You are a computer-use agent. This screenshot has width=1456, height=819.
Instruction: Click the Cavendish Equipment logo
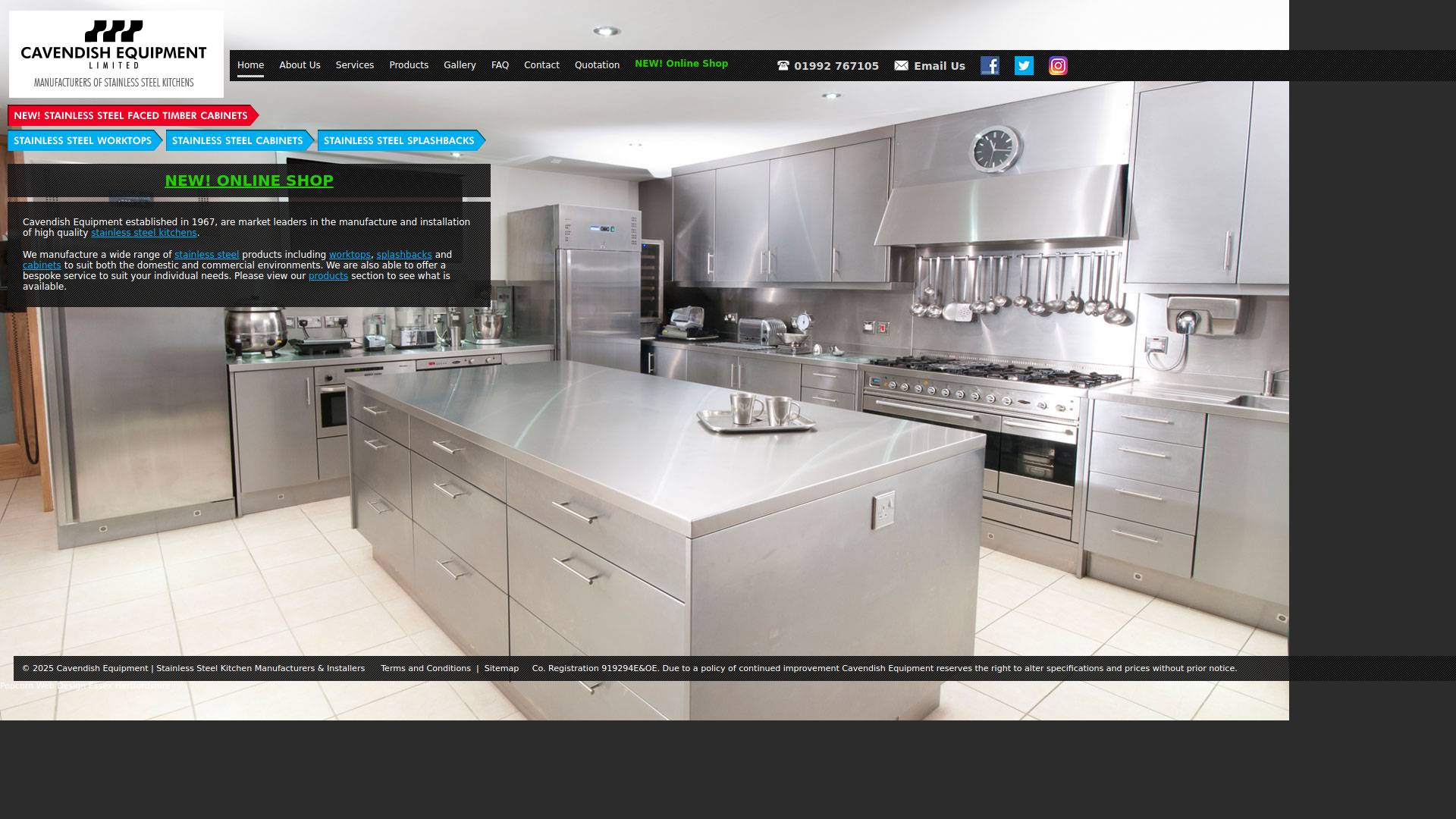[x=116, y=55]
